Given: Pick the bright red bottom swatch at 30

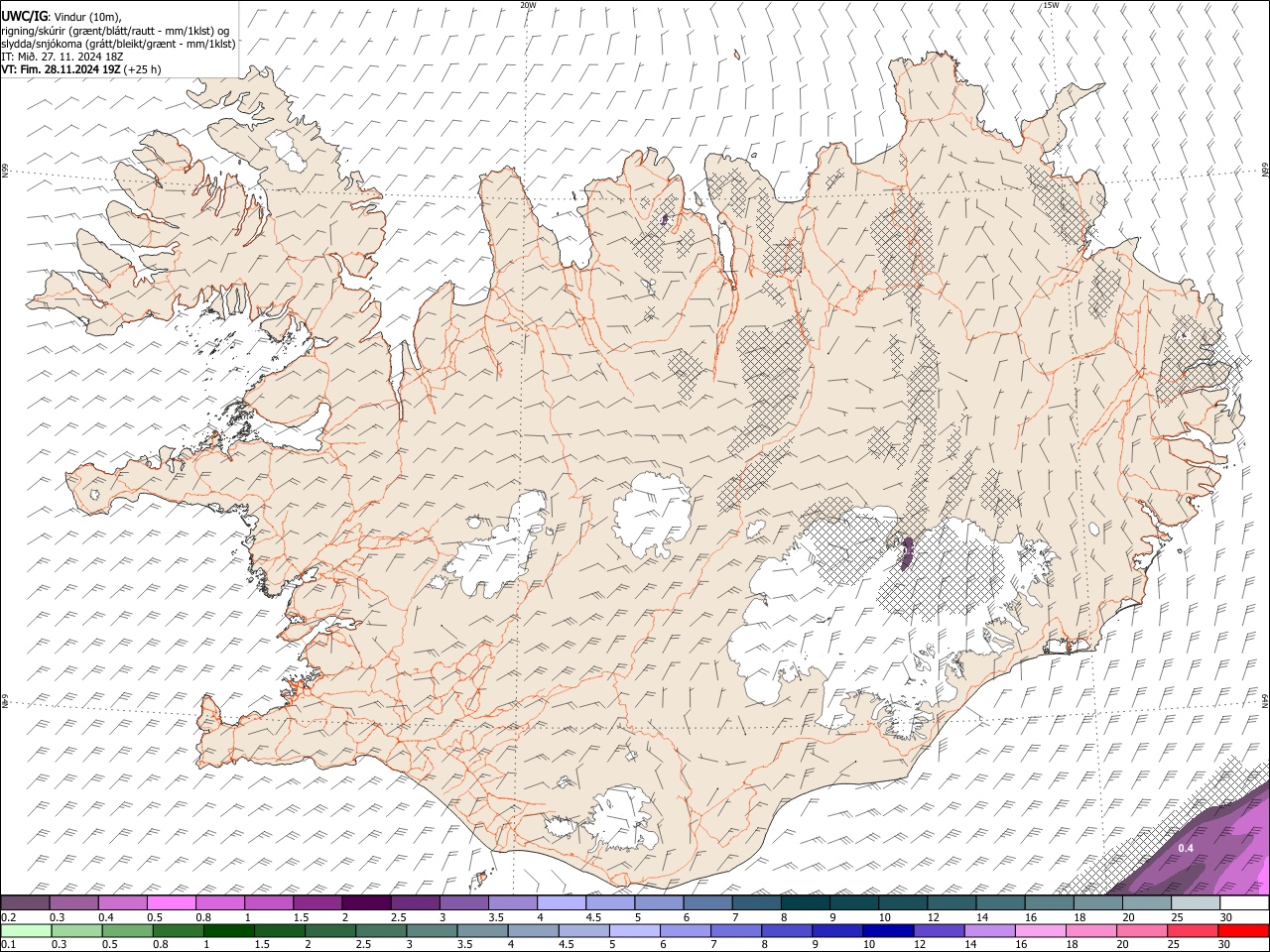Looking at the screenshot, I should click(1243, 930).
